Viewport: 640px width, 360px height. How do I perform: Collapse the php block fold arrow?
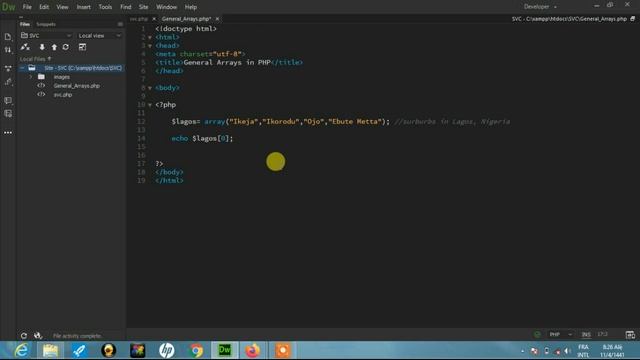click(150, 105)
